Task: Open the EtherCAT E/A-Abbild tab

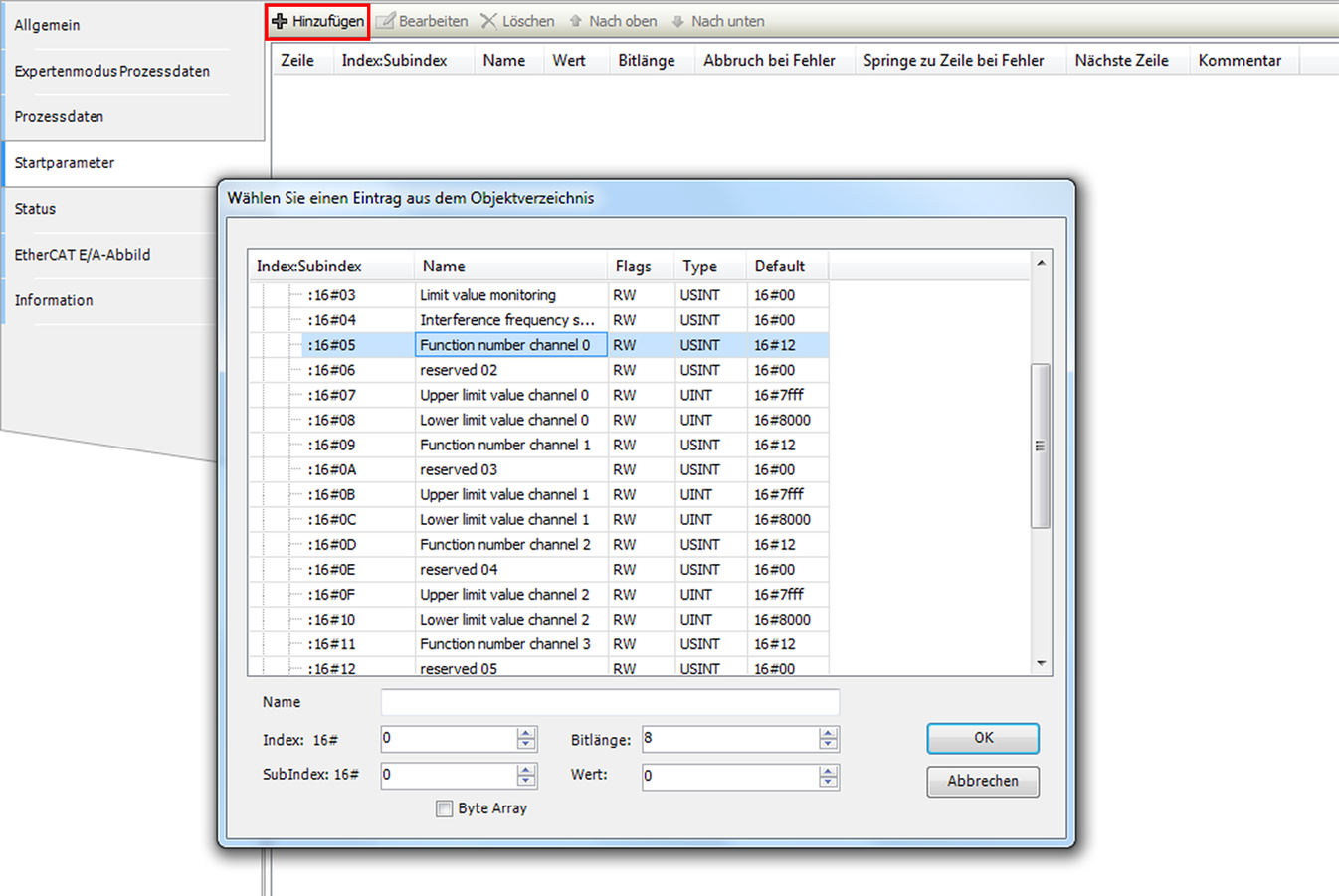Action: pos(83,255)
